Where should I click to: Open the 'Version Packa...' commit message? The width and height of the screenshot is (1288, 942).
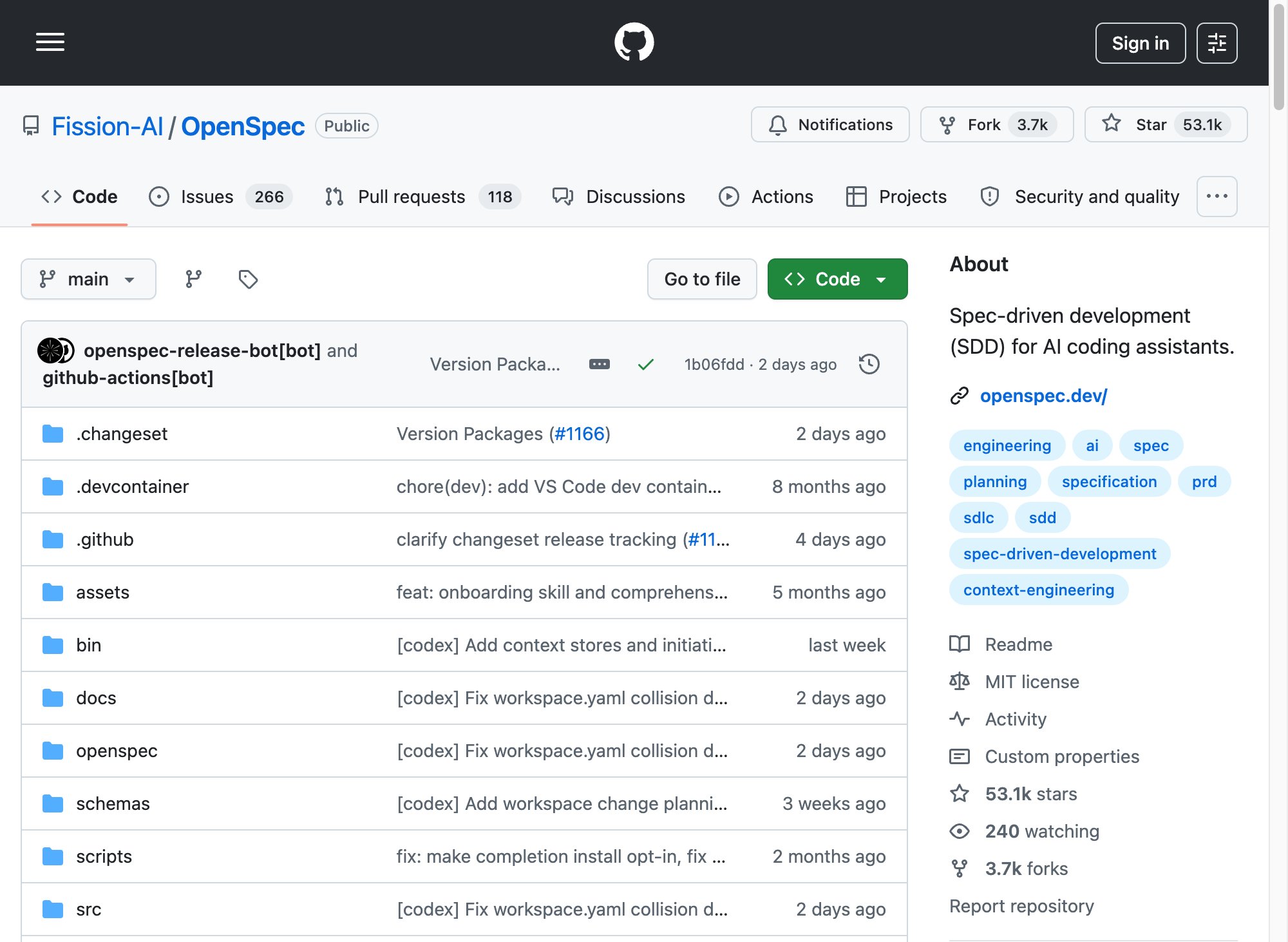pyautogui.click(x=495, y=364)
